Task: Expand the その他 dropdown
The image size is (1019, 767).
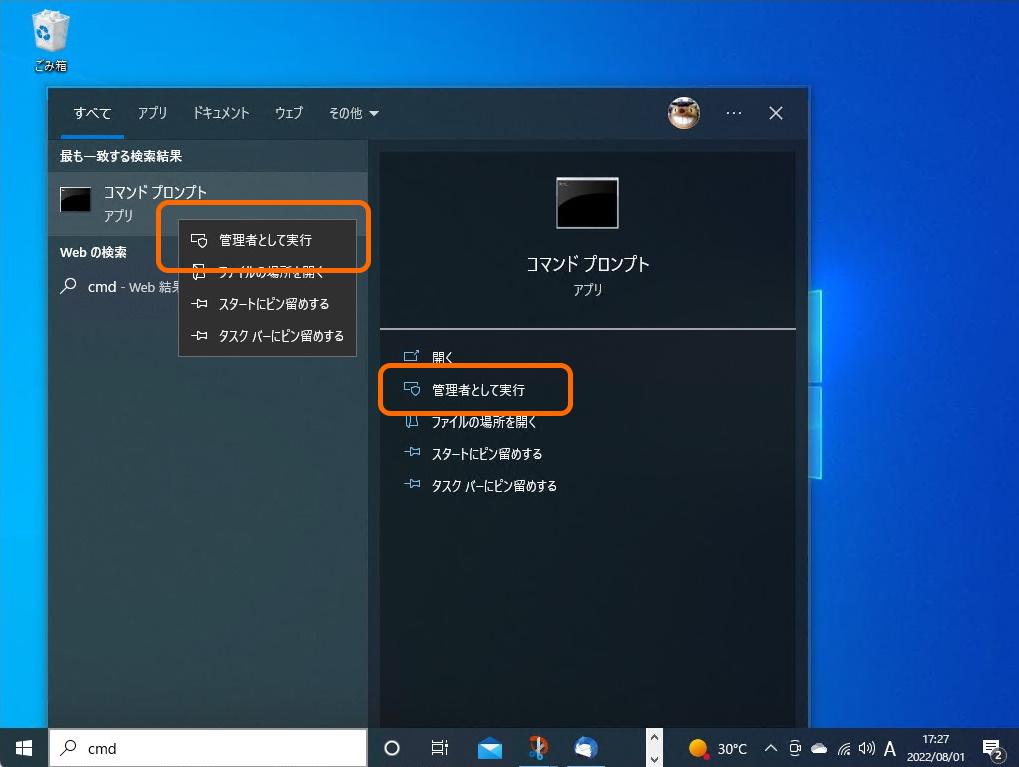Action: click(354, 113)
